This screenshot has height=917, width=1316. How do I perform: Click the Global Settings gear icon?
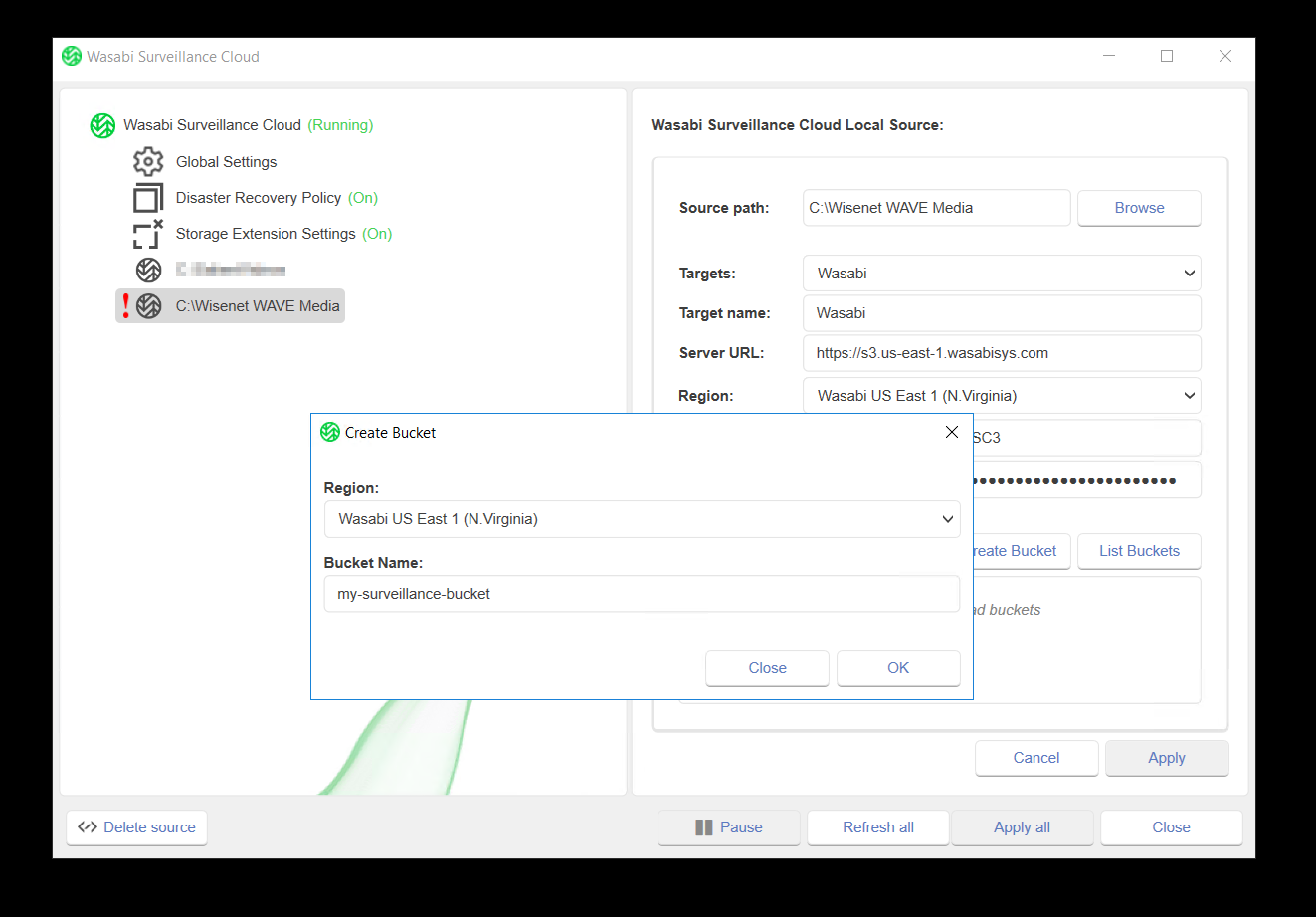(148, 161)
